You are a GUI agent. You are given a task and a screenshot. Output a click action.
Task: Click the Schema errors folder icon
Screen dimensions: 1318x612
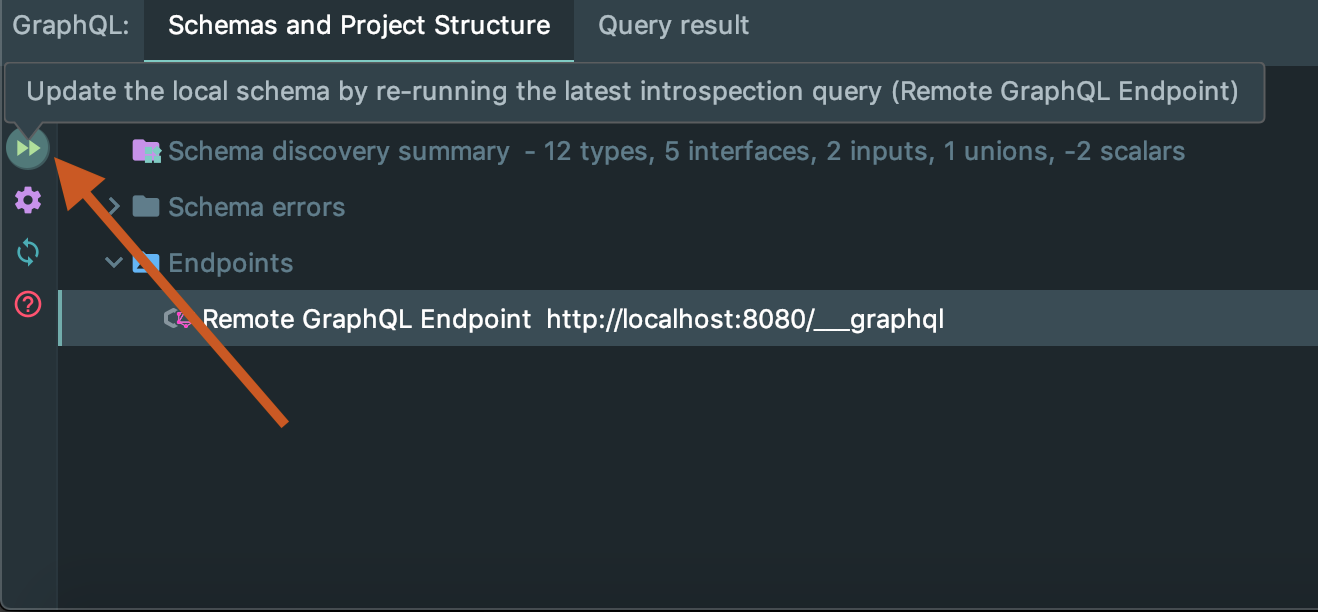pos(146,207)
